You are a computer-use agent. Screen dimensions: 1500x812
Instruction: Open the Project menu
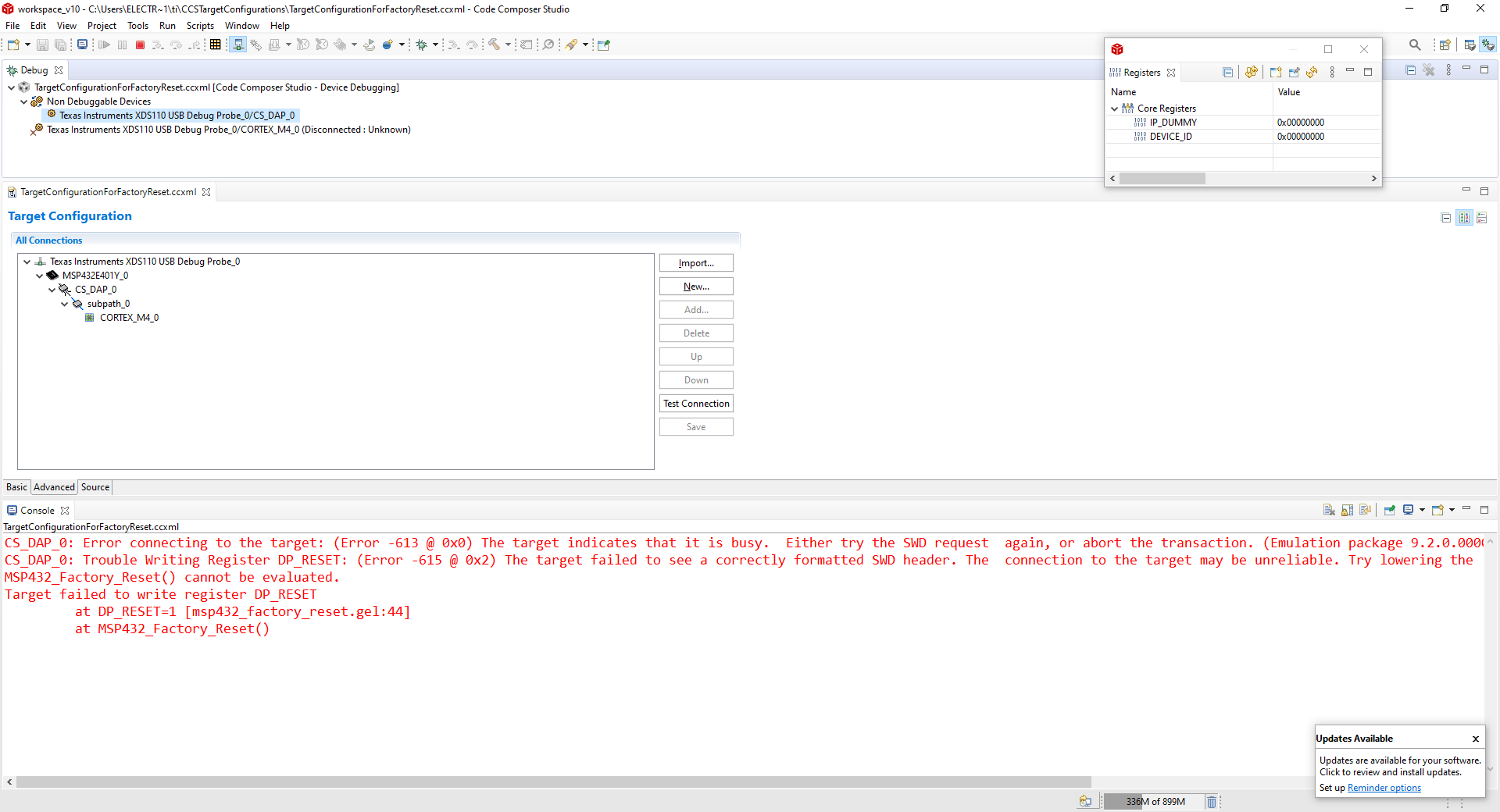point(102,26)
